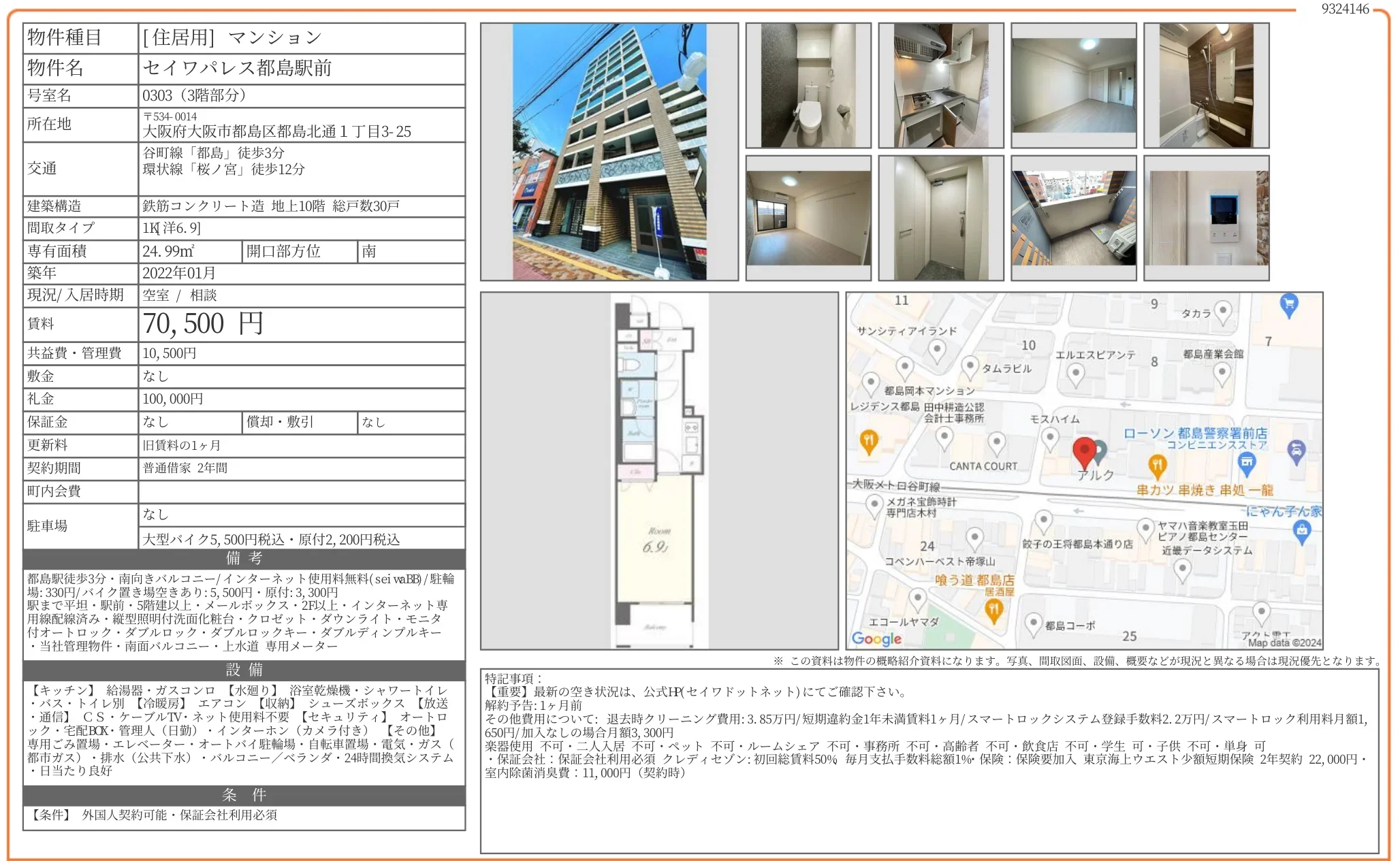
Task: Click the 70,500 円 rent value
Action: [203, 324]
